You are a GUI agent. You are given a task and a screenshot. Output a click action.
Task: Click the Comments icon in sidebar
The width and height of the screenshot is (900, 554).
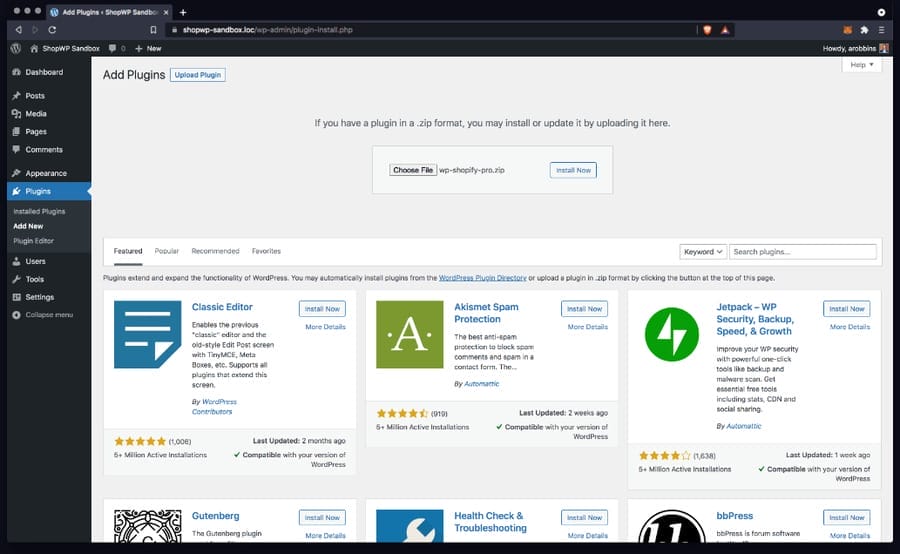point(16,149)
